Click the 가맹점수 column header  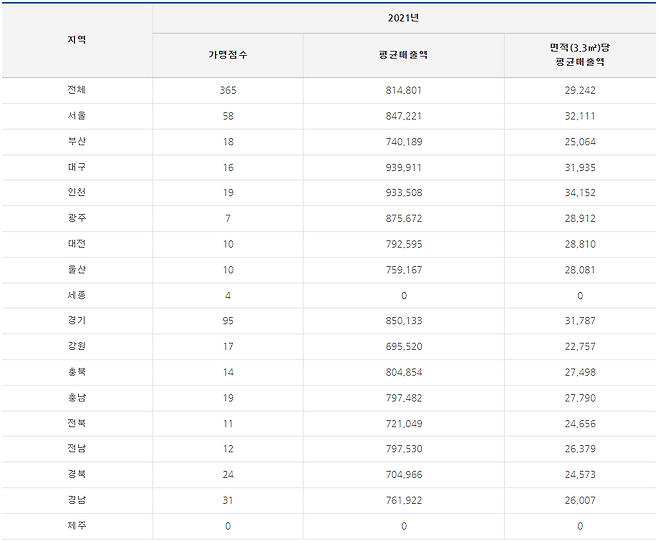click(x=228, y=55)
